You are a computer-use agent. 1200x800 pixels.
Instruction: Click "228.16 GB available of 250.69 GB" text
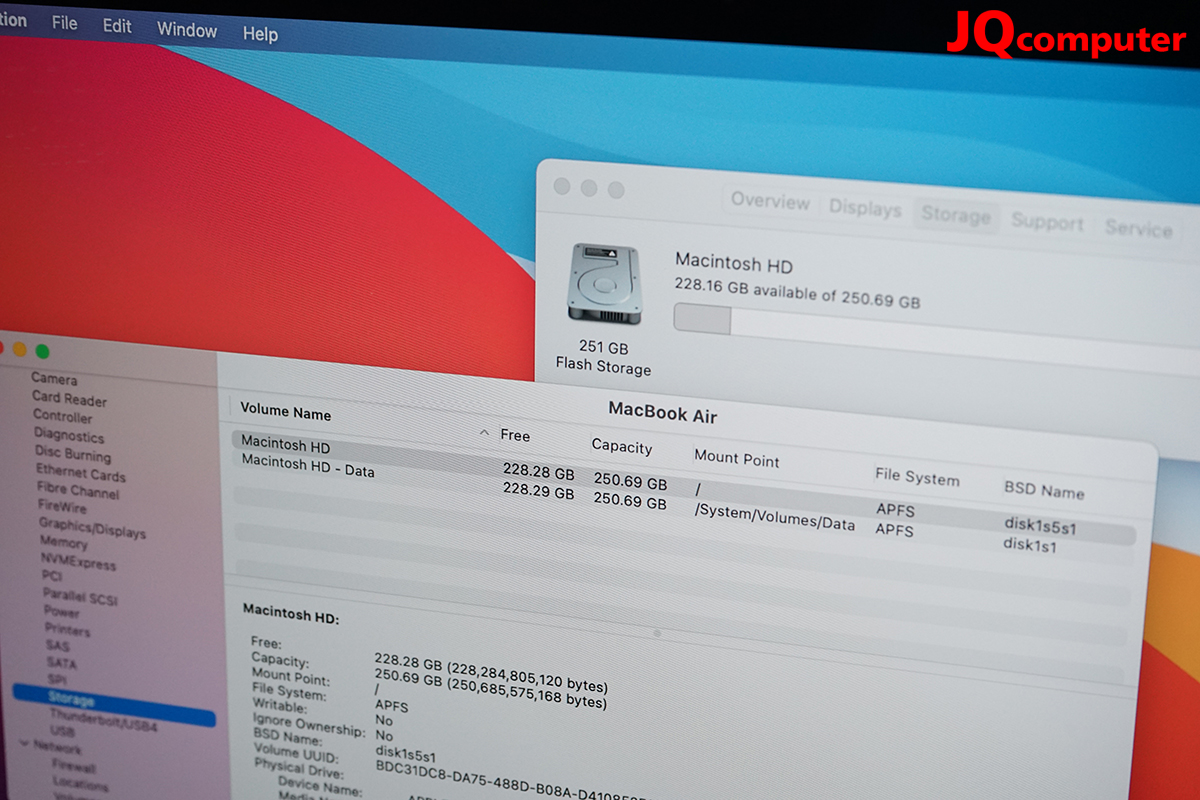797,294
